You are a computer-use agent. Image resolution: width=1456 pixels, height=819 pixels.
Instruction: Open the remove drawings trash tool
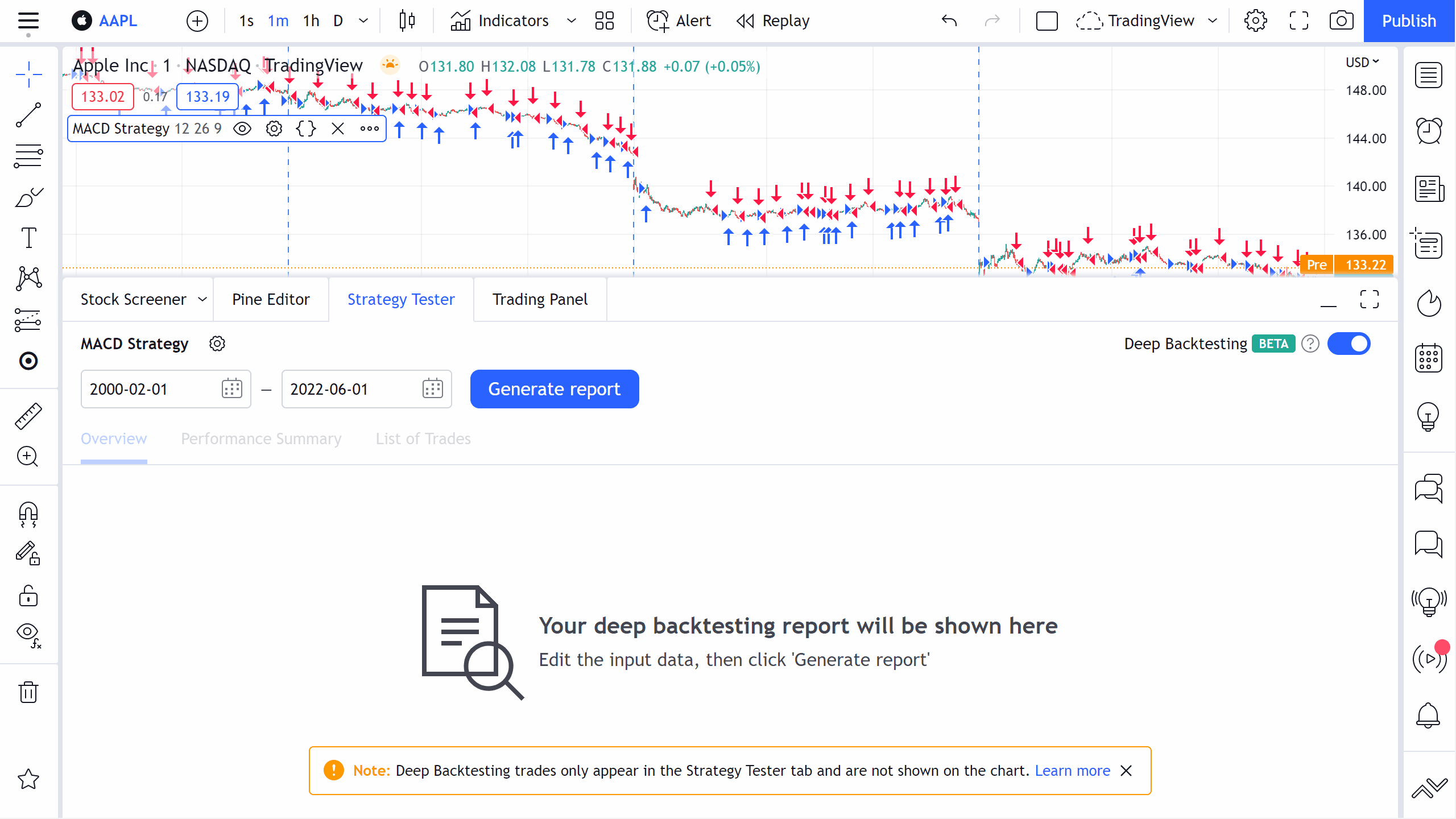coord(28,692)
